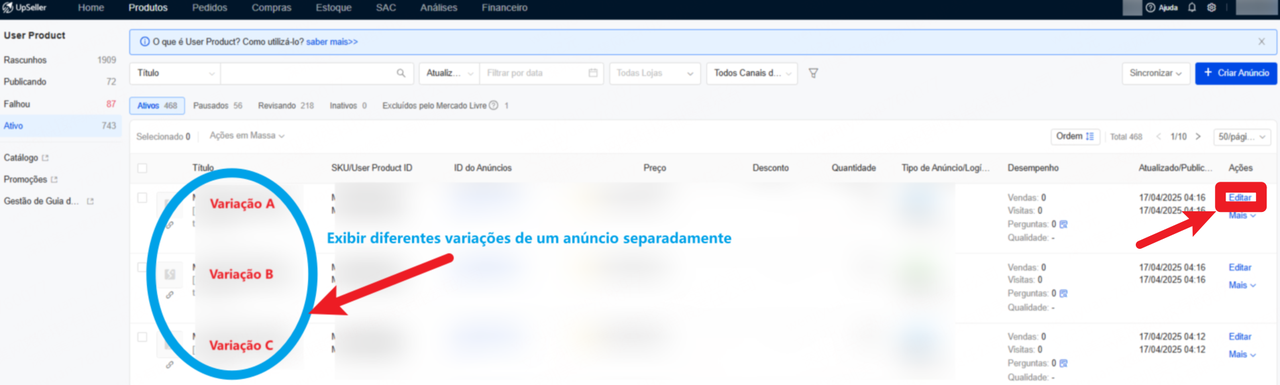Open the Estoque menu
This screenshot has height=385, width=1280.
(x=333, y=7)
